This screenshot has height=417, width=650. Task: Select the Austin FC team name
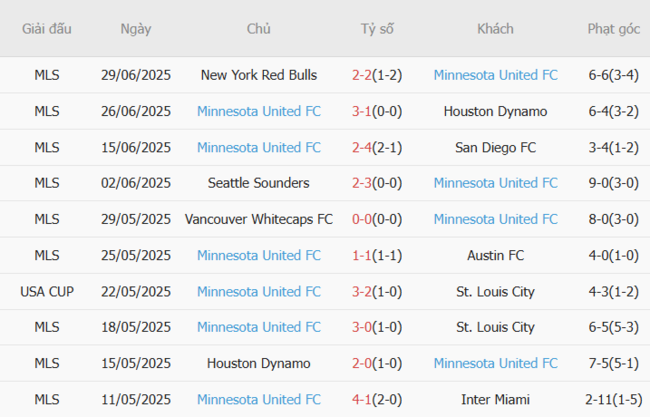click(495, 255)
